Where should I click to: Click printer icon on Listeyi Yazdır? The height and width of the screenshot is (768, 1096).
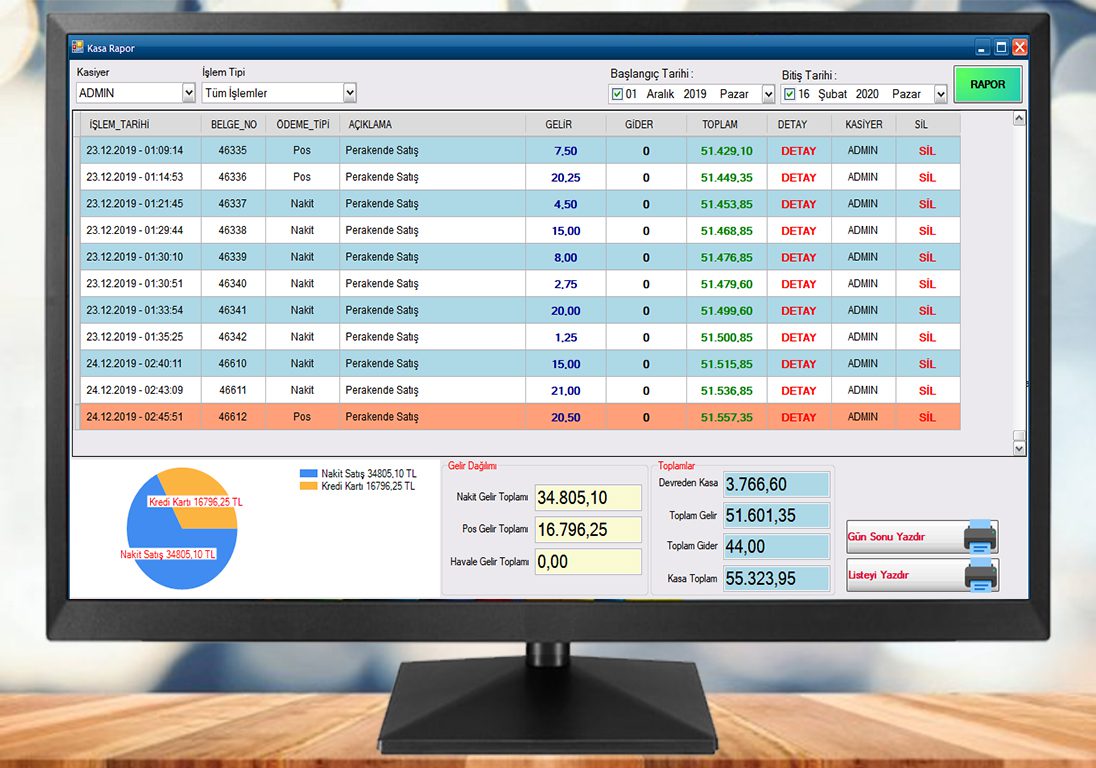click(979, 575)
